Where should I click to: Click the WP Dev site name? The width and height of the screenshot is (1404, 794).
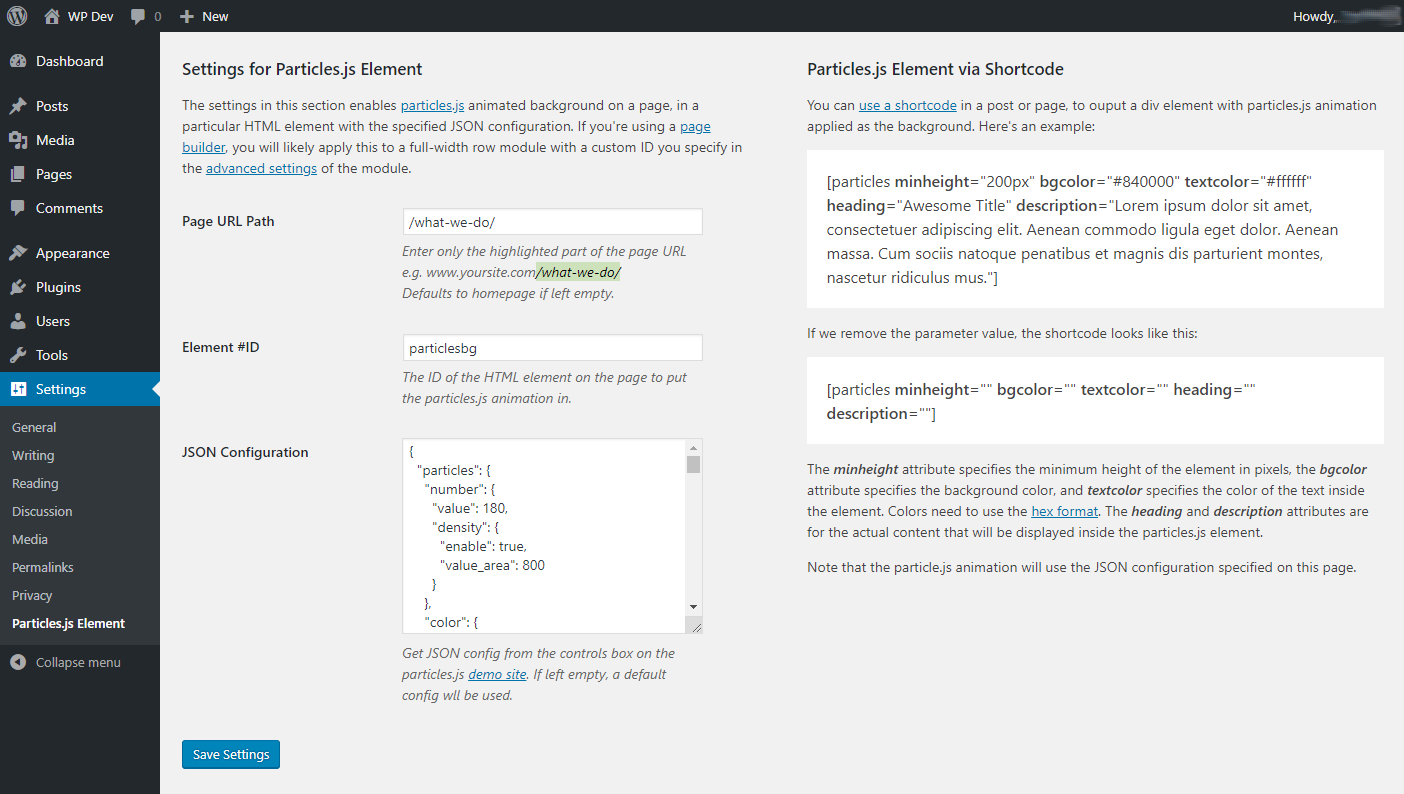click(x=93, y=16)
